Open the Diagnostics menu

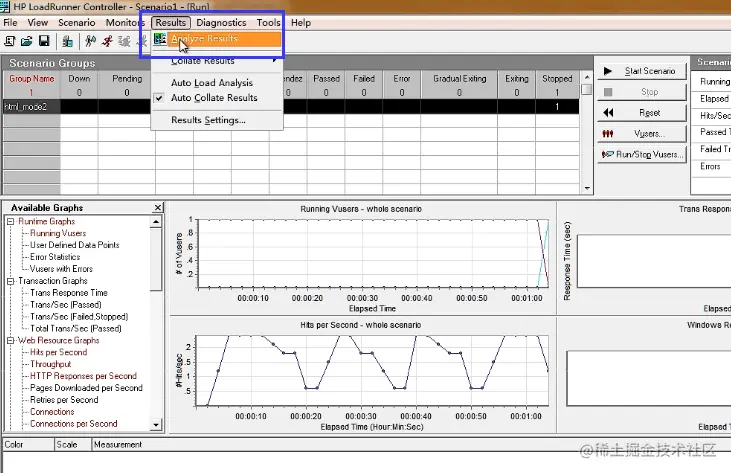tap(221, 22)
